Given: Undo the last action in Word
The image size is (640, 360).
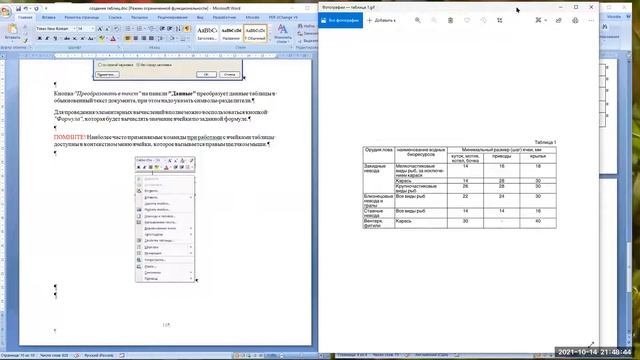Looking at the screenshot, I should click(26, 8).
